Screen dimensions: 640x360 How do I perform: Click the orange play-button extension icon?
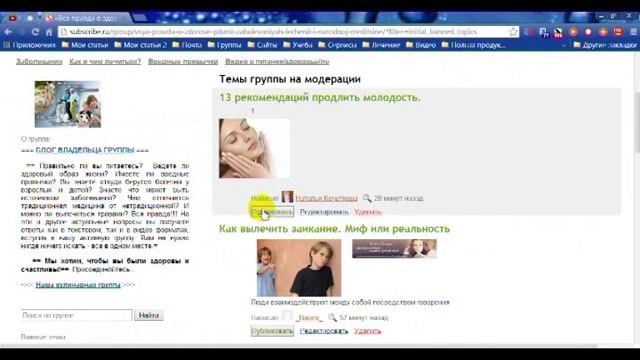[x=573, y=31]
